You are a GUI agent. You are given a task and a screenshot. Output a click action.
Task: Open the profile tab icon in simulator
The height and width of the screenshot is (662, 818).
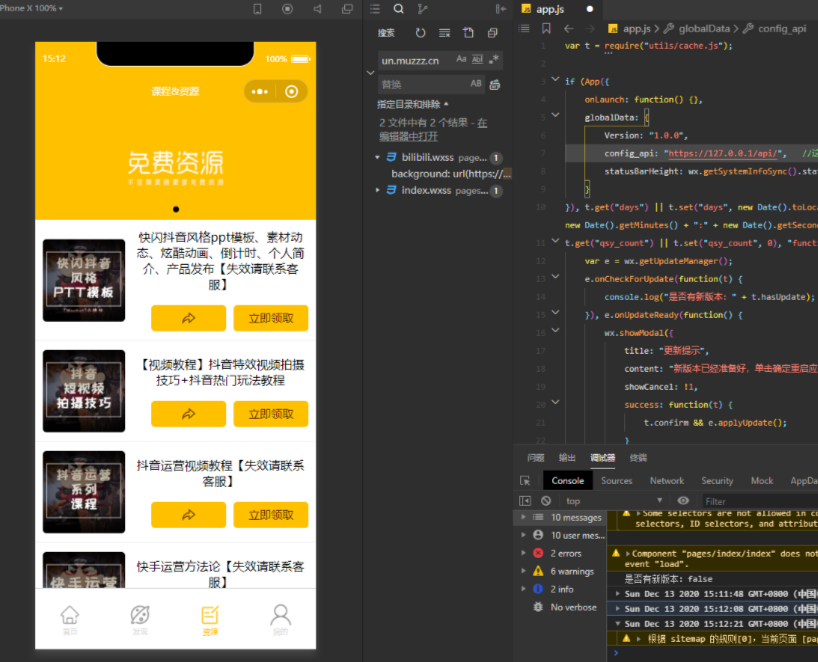pos(281,619)
